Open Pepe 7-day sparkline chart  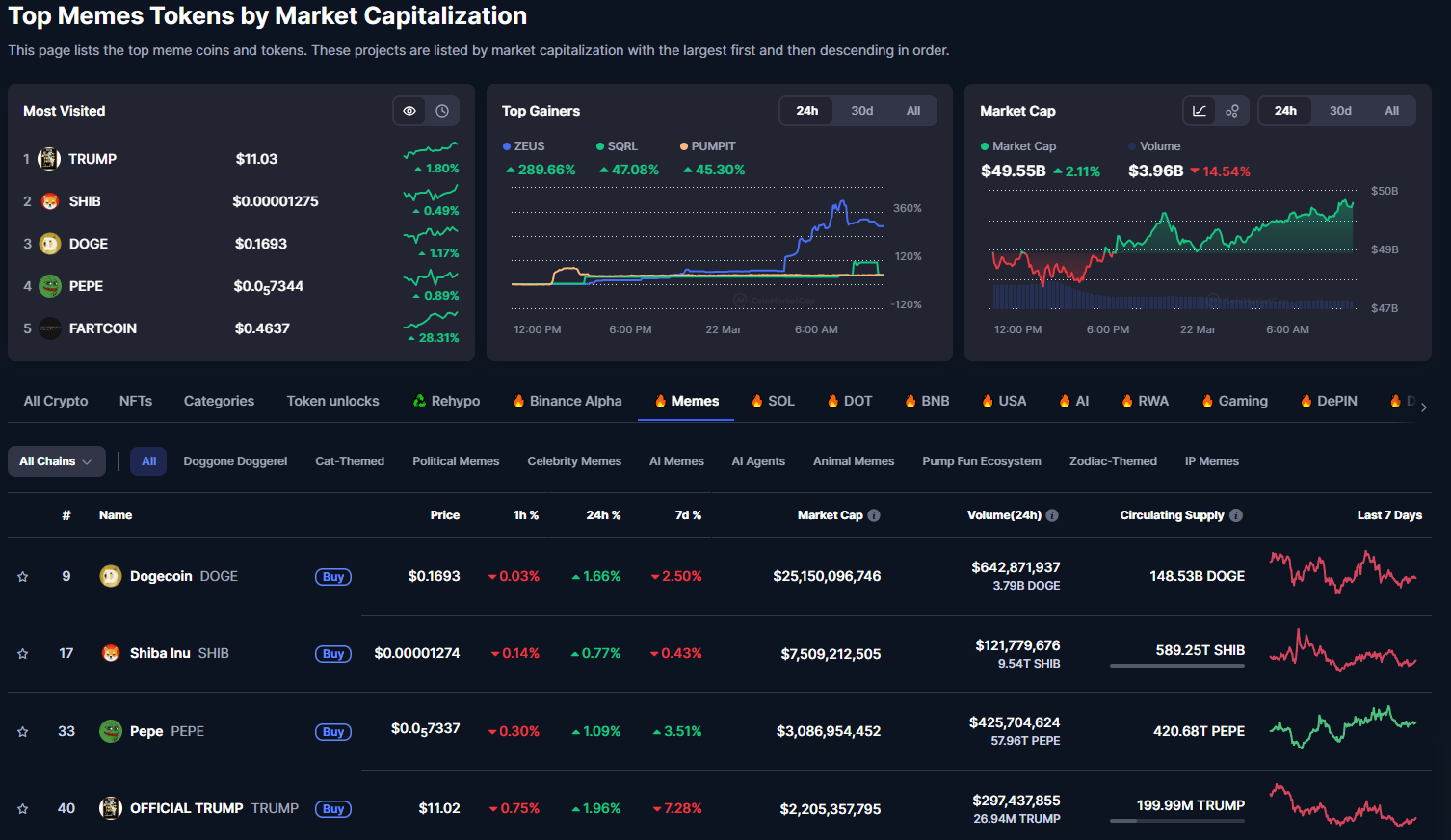[1343, 727]
